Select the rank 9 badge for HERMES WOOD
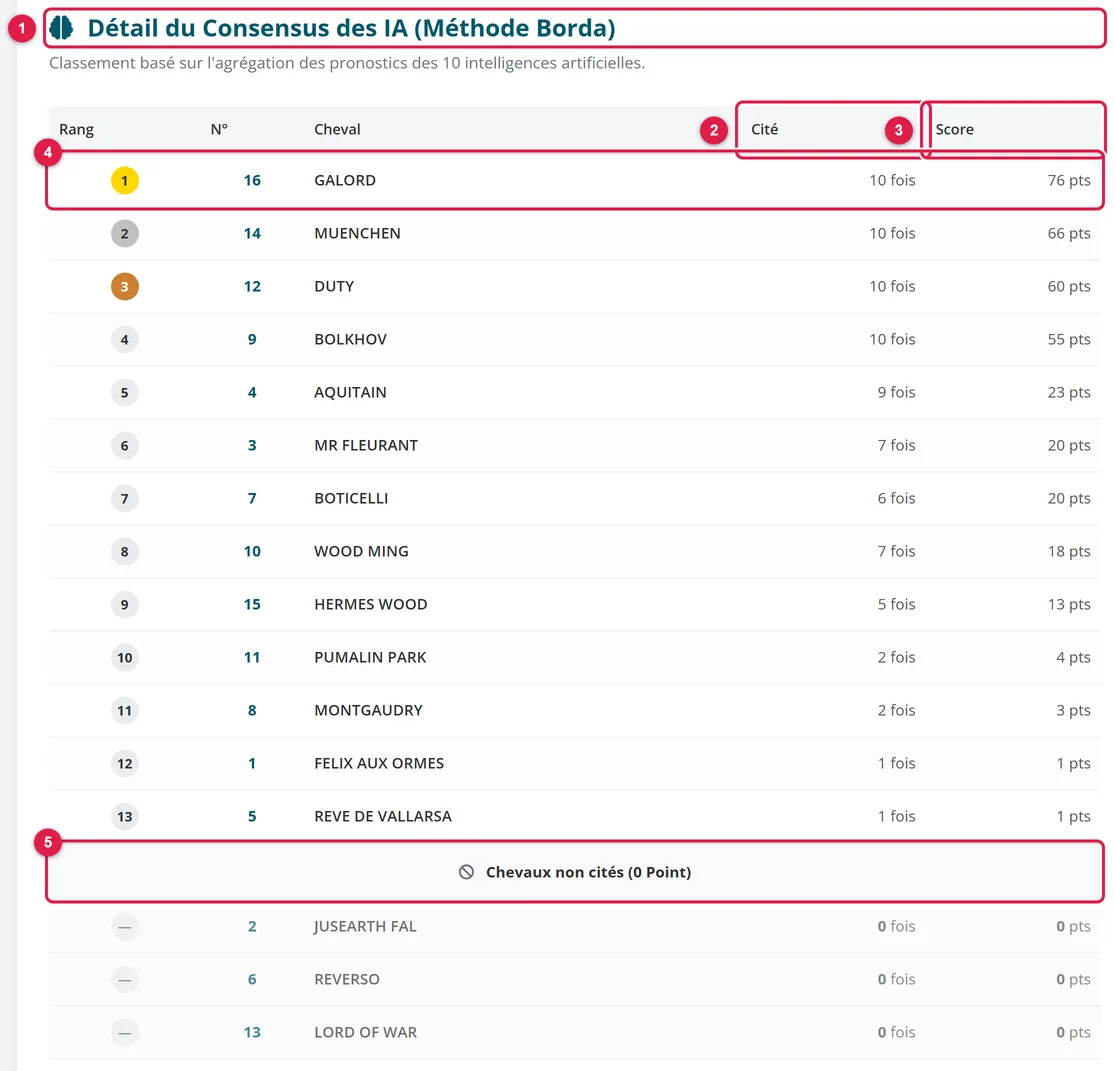The image size is (1115, 1071). [x=124, y=604]
